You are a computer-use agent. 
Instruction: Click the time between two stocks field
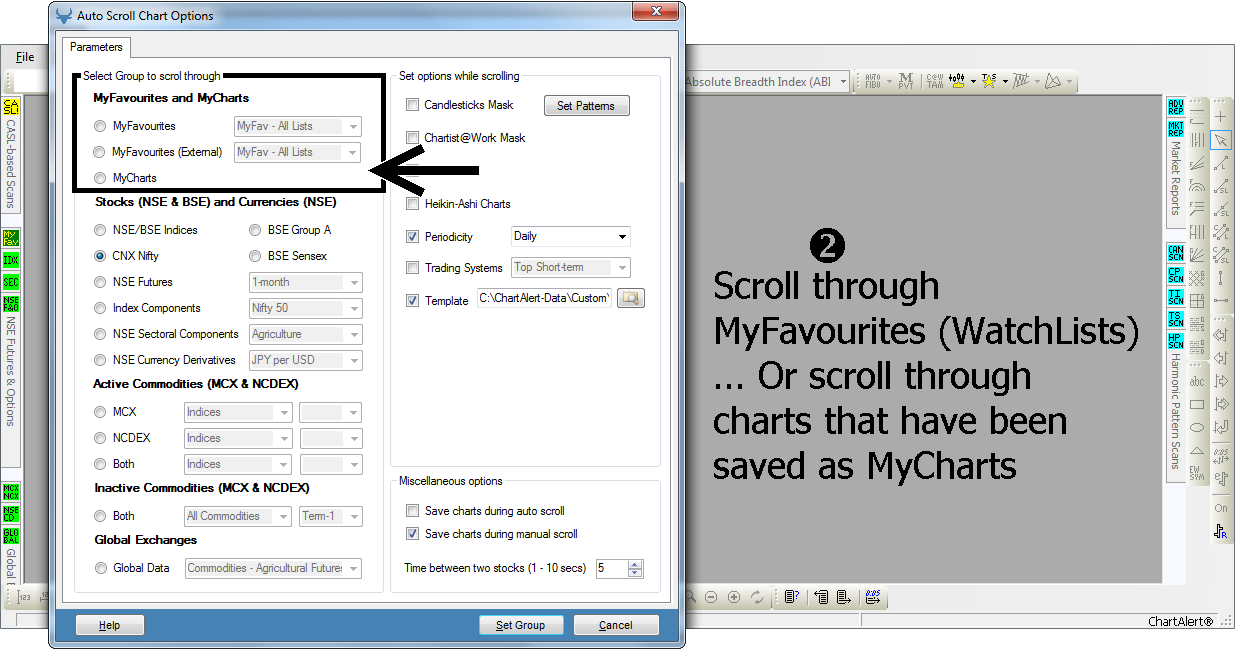click(611, 568)
